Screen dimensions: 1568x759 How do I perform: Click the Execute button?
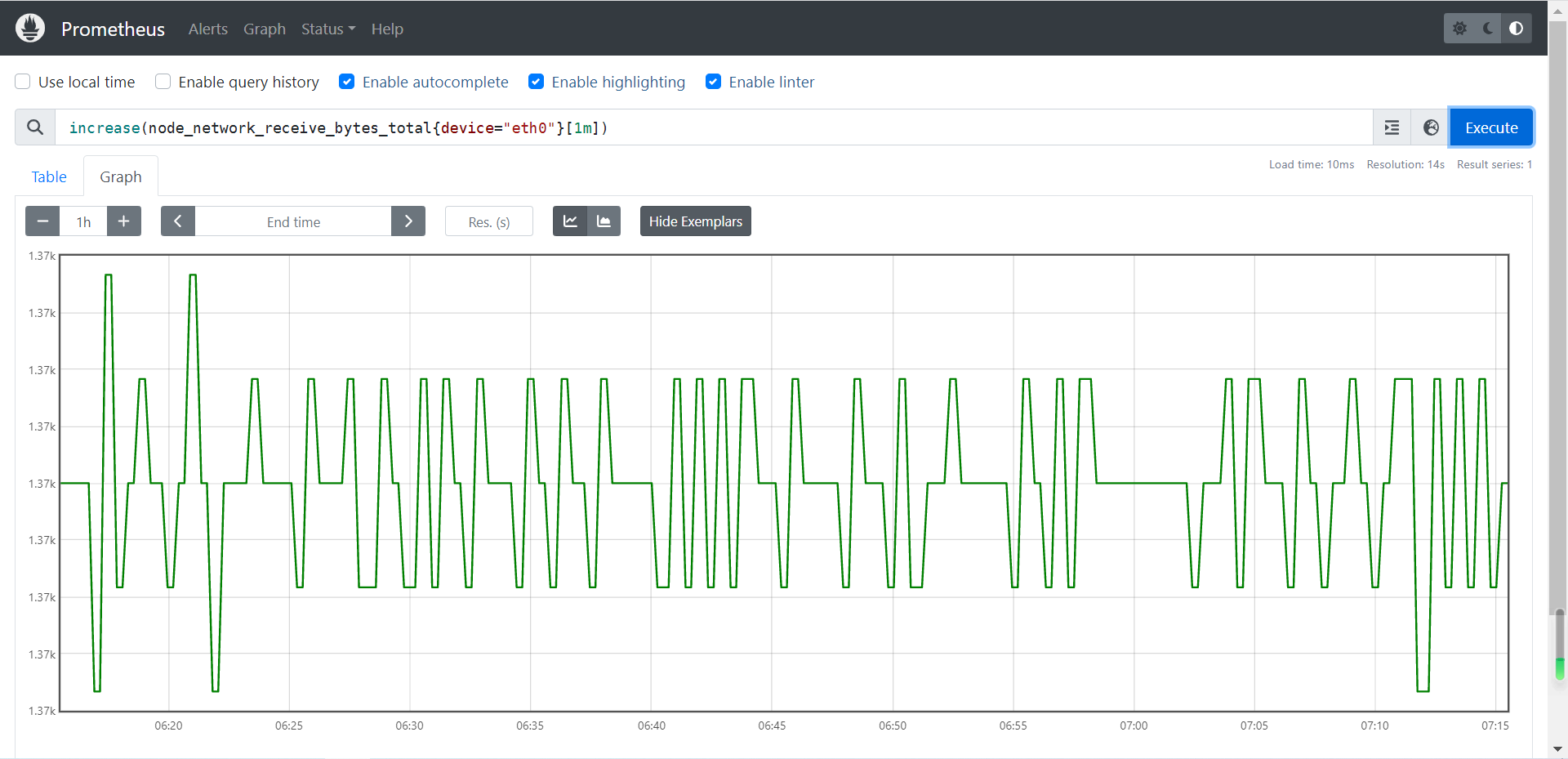[1491, 127]
